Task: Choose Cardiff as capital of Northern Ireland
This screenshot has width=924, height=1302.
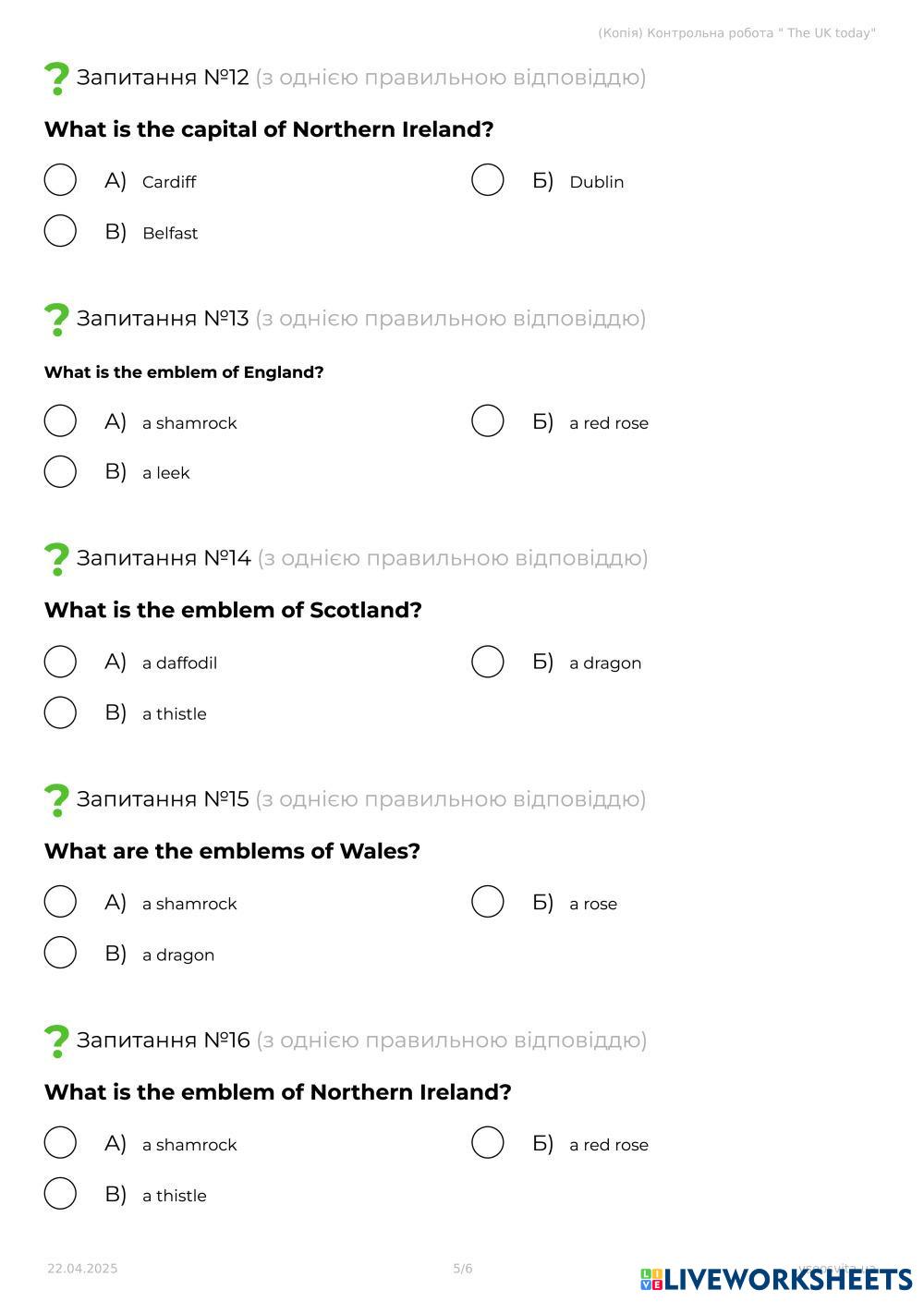Action: click(60, 180)
